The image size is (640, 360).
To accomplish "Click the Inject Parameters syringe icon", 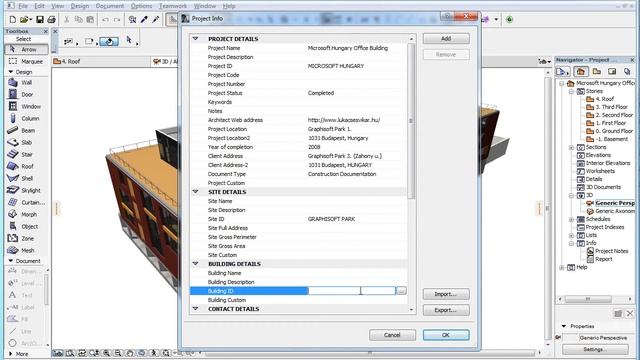I will (156, 20).
